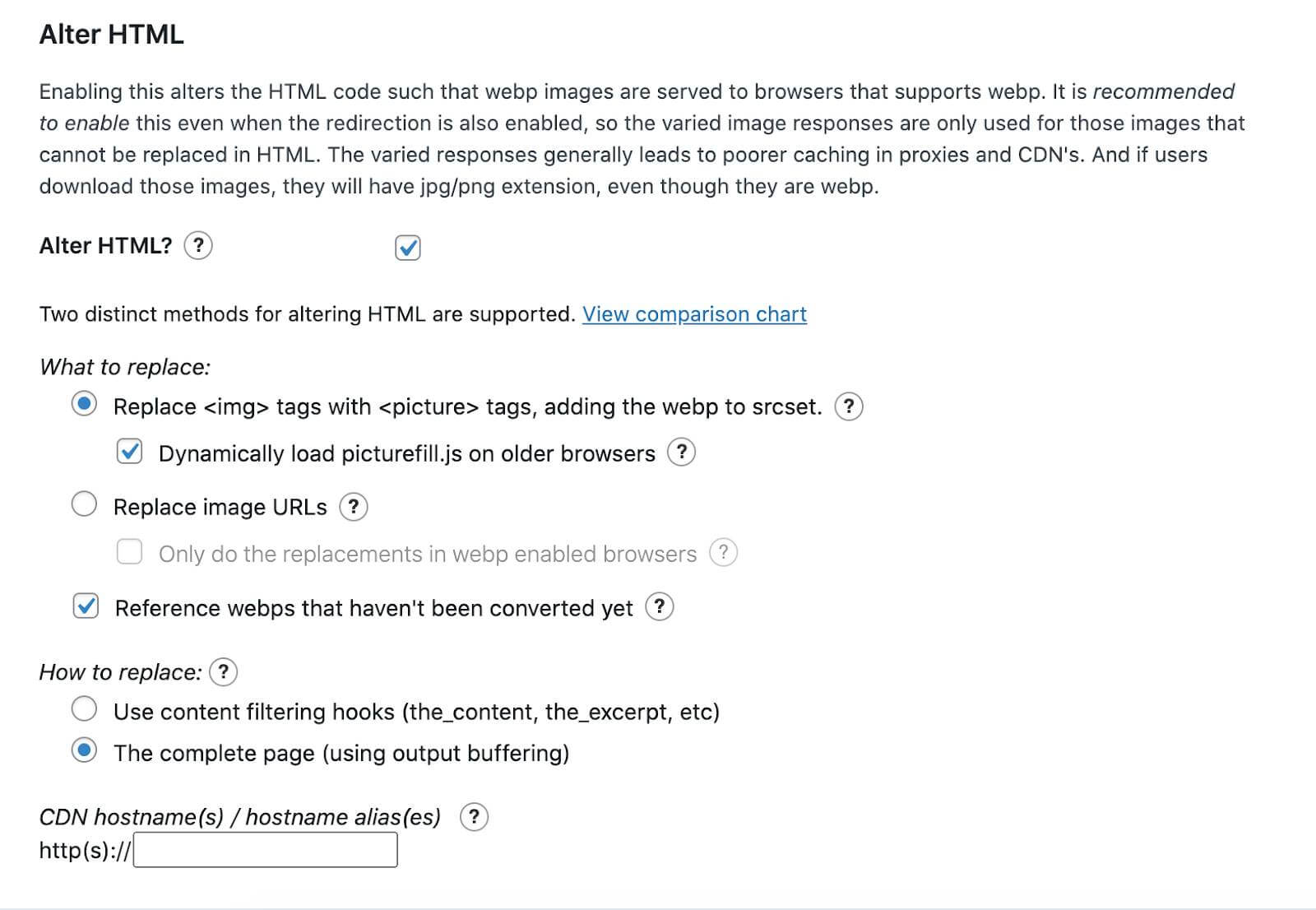
Task: Open help for the "Alter HTML?" setting
Action: click(198, 245)
